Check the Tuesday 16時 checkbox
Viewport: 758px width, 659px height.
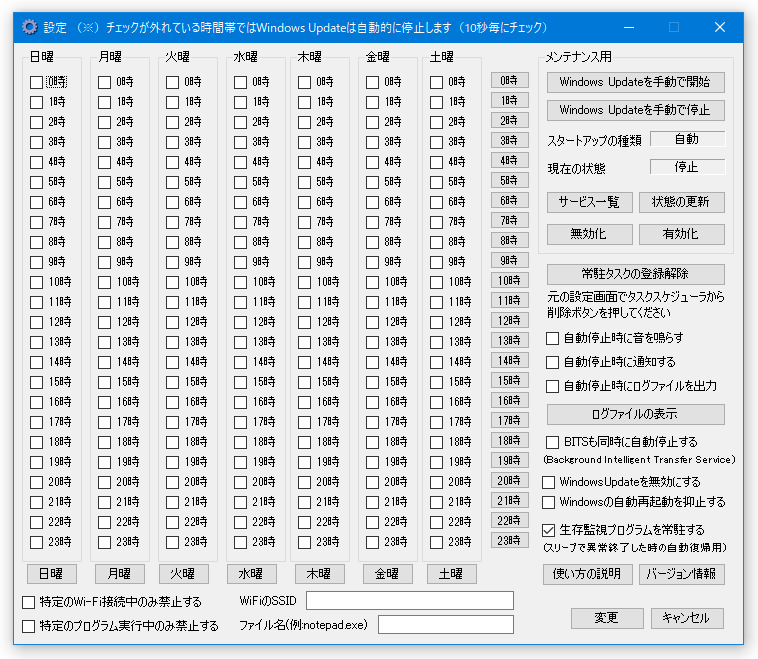point(173,402)
